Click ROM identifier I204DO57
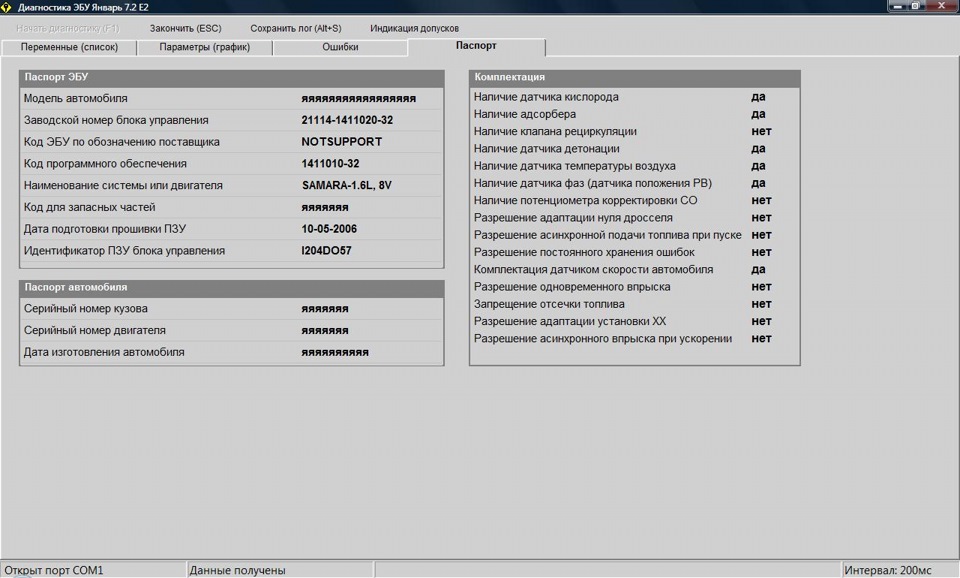Image resolution: width=960 pixels, height=578 pixels. (x=326, y=250)
